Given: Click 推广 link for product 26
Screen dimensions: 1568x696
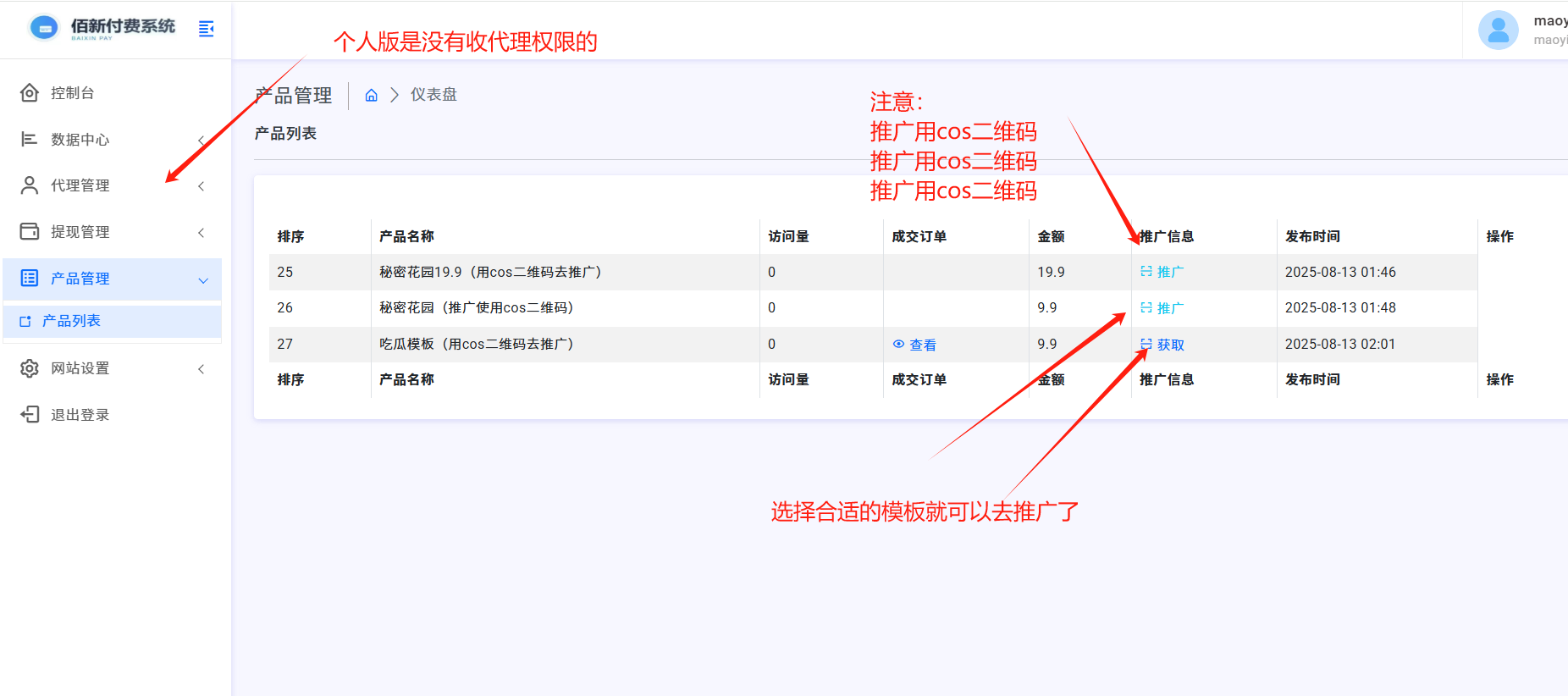Looking at the screenshot, I should tap(1169, 308).
